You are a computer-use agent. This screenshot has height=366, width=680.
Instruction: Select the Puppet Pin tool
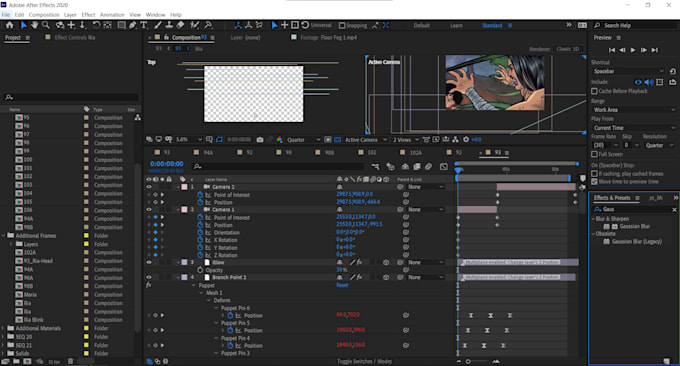209,25
